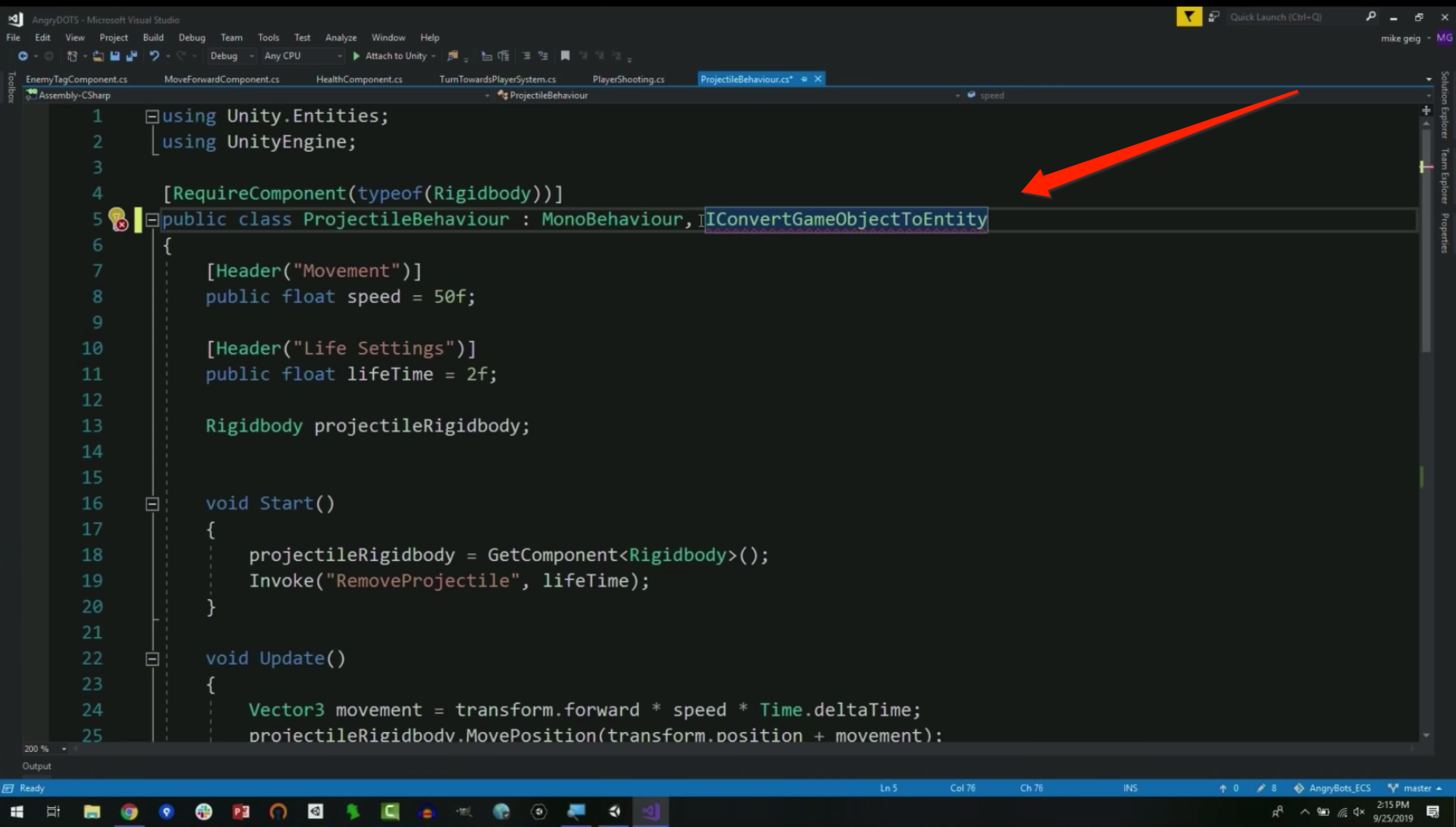Image resolution: width=1456 pixels, height=827 pixels.
Task: Open the Build menu
Action: (153, 38)
